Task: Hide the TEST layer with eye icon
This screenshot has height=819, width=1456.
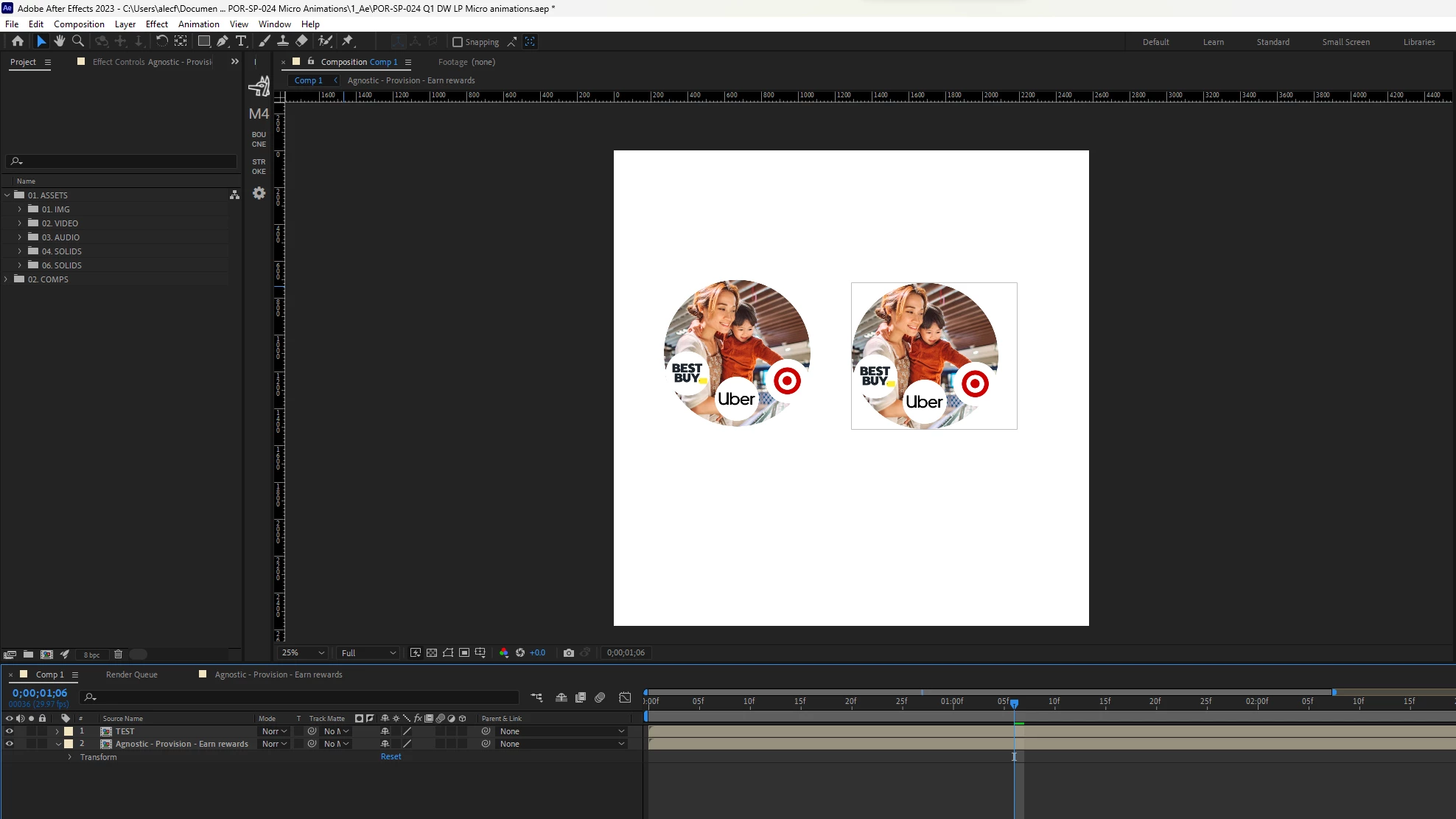Action: pos(10,731)
